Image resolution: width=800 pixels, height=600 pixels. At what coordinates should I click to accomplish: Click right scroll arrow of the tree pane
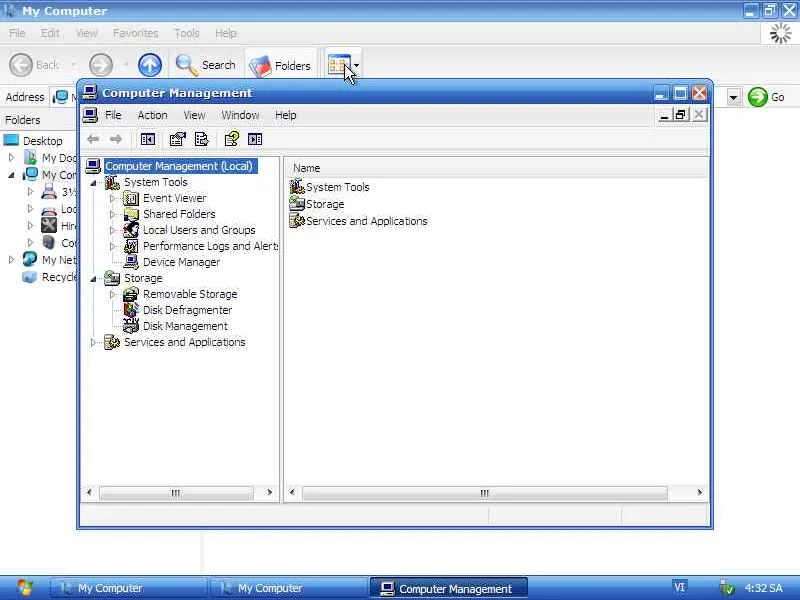point(269,492)
